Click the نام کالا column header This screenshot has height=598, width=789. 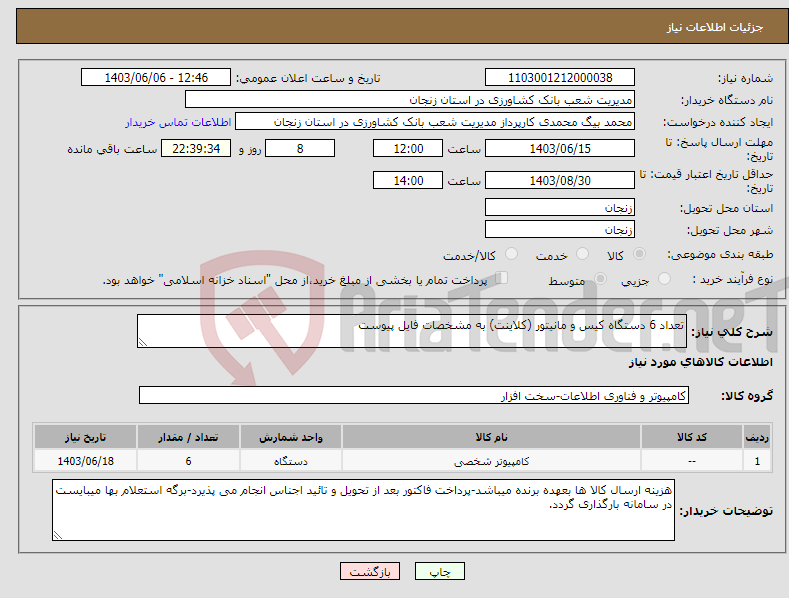click(x=491, y=437)
